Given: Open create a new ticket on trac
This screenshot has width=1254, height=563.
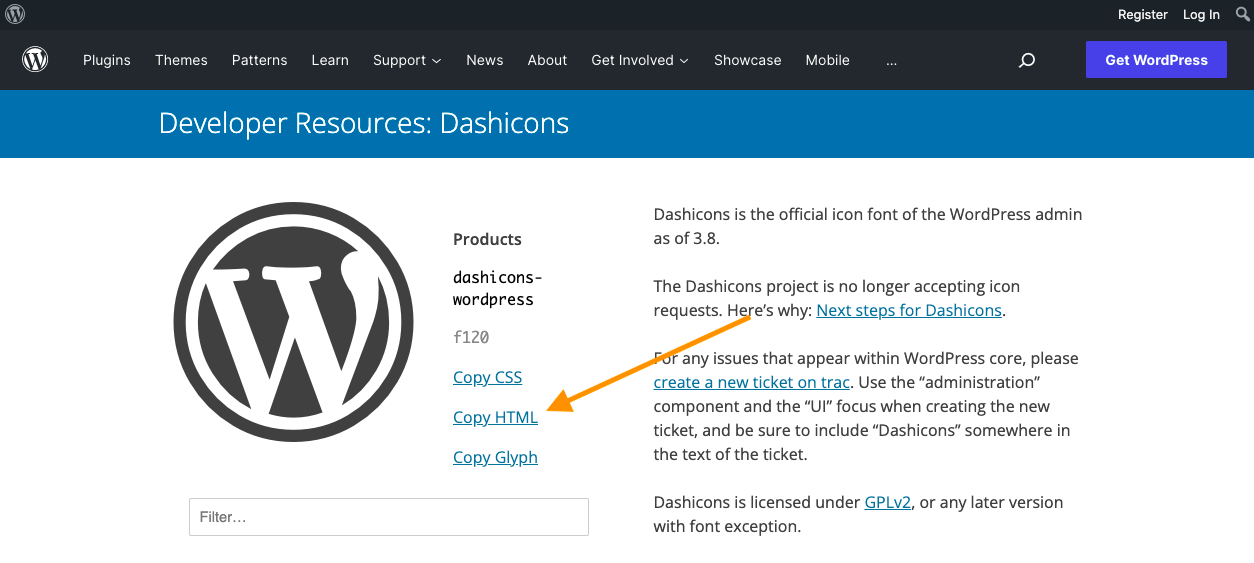Looking at the screenshot, I should pos(752,382).
